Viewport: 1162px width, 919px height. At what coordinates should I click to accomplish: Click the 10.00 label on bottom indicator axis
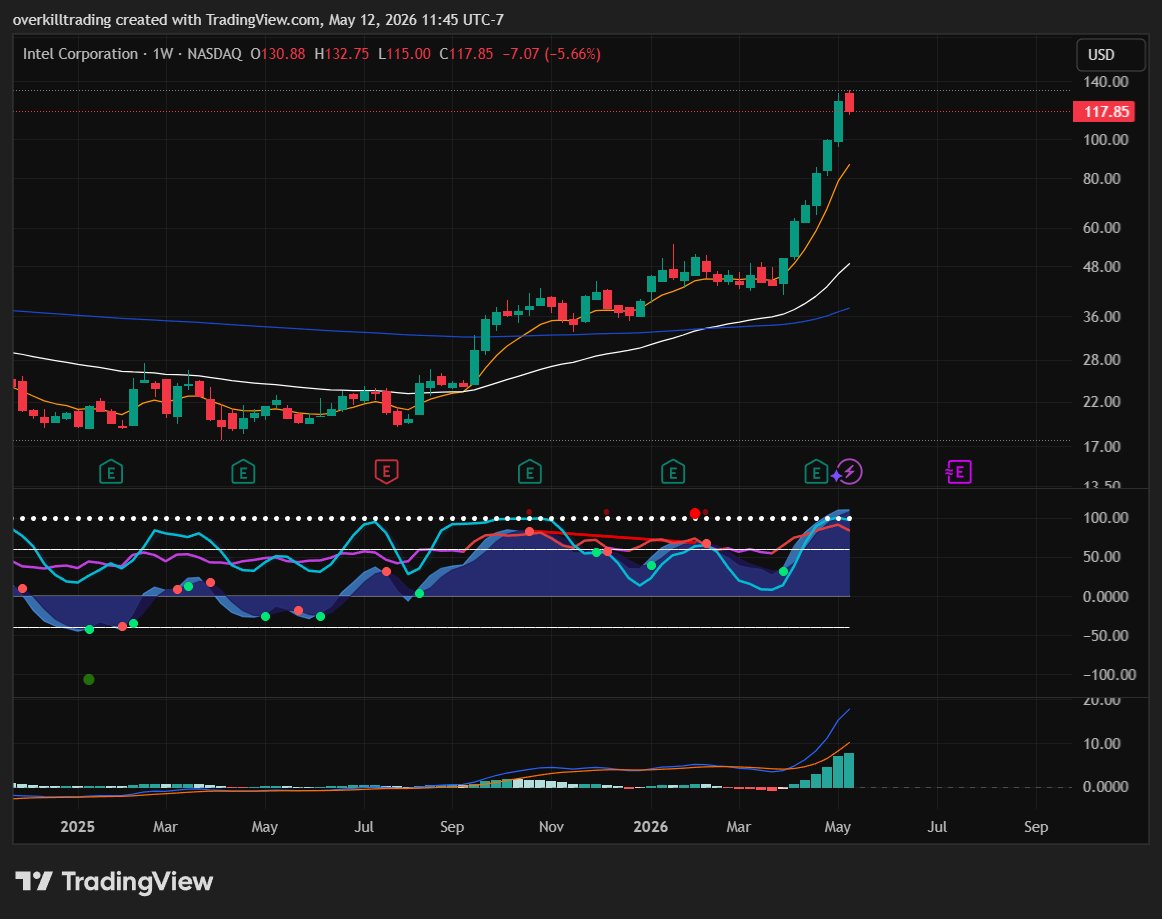coord(1101,743)
